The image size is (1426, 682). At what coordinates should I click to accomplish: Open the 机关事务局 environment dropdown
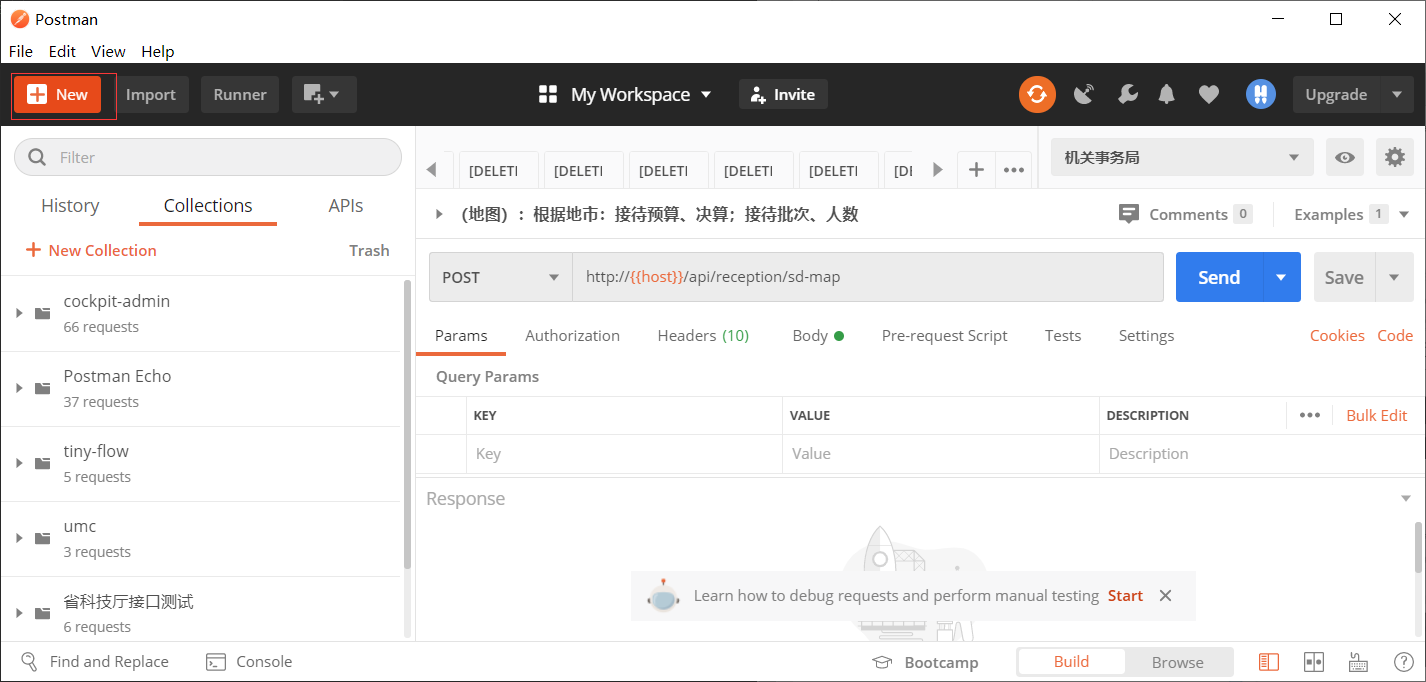(x=1181, y=157)
